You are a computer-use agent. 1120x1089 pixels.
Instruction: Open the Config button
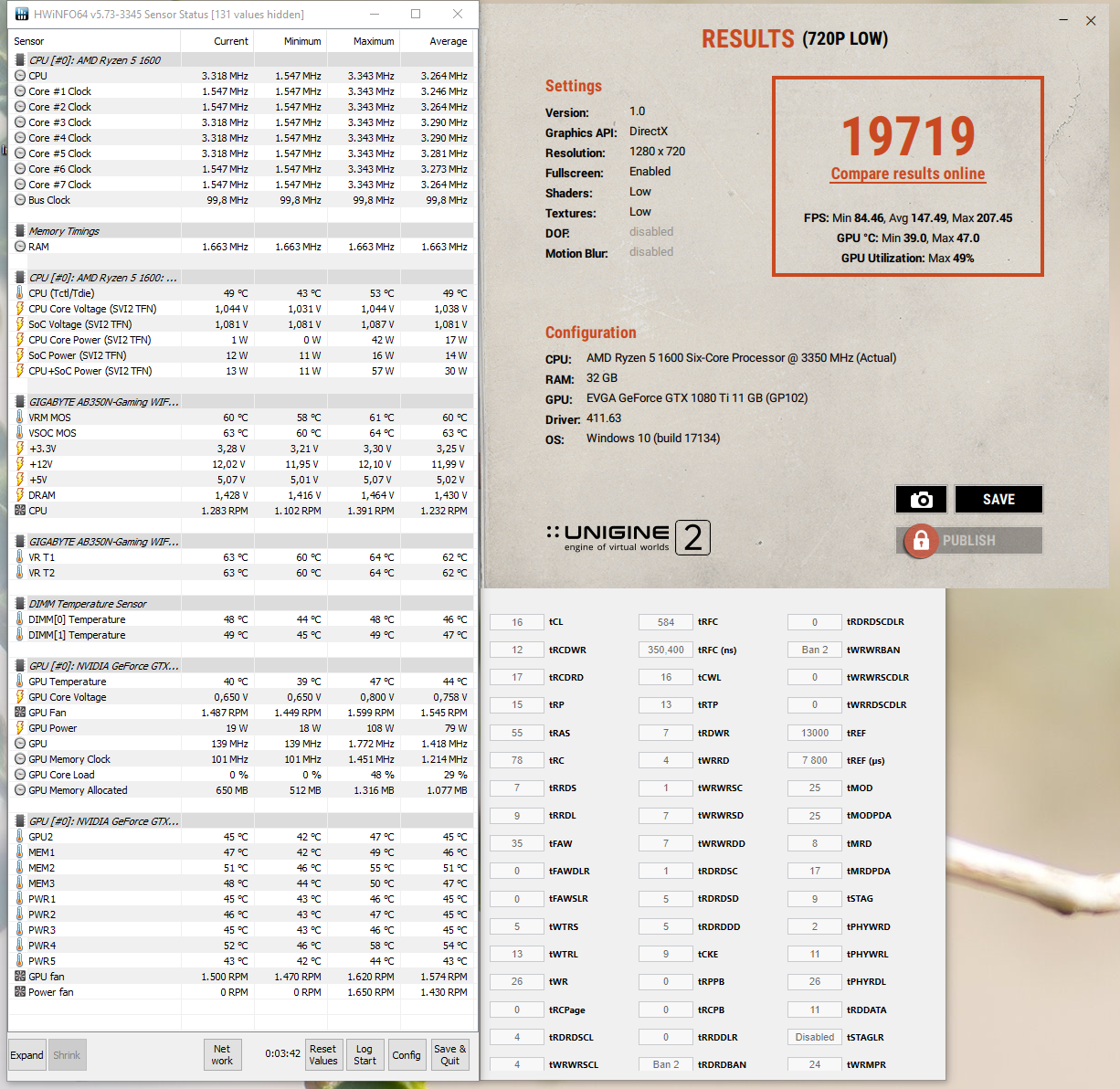407,1055
